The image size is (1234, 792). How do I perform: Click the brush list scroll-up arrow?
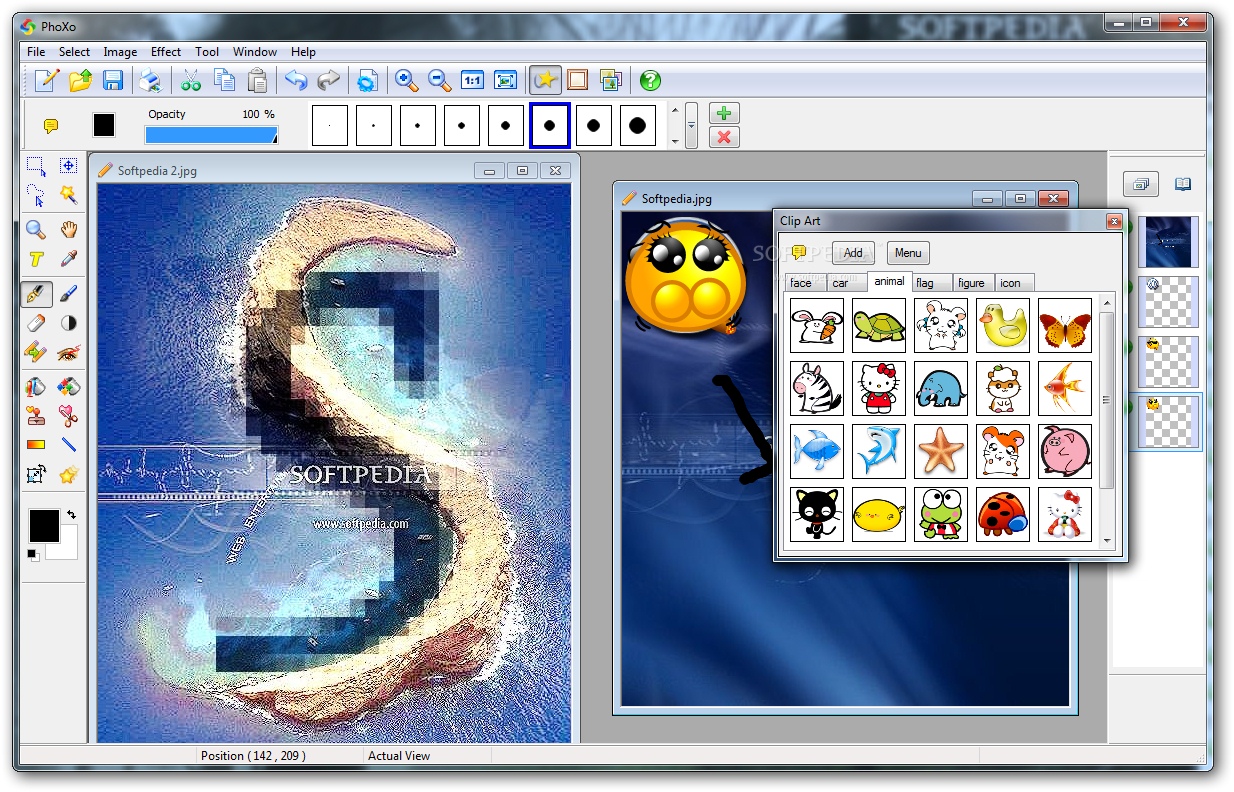tap(675, 111)
